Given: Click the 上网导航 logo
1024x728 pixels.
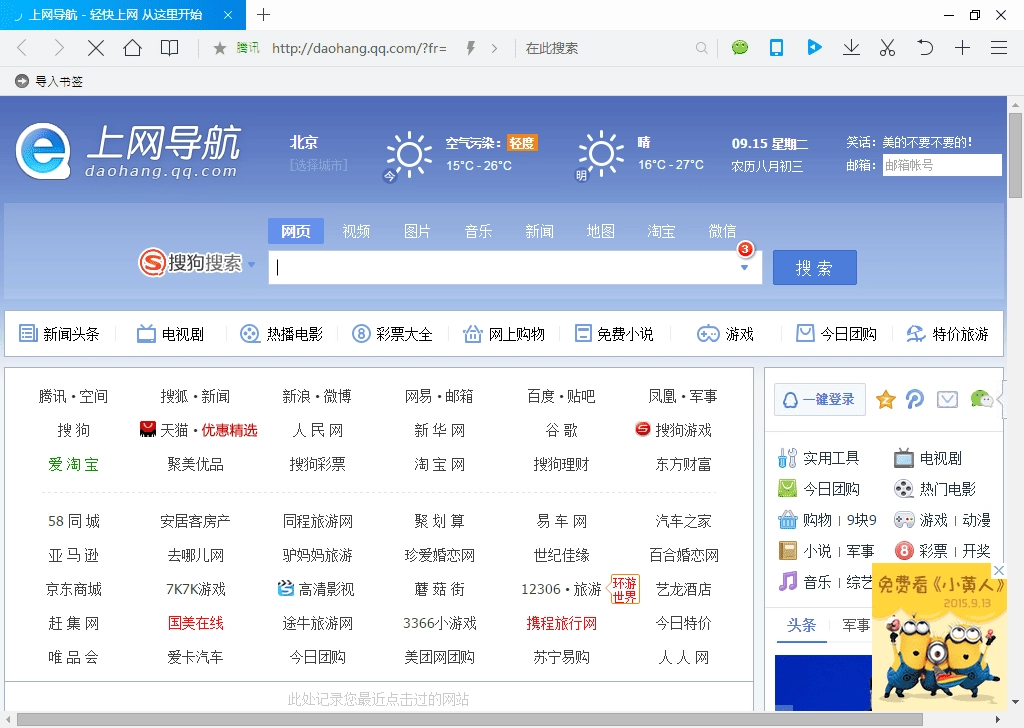Looking at the screenshot, I should (129, 151).
